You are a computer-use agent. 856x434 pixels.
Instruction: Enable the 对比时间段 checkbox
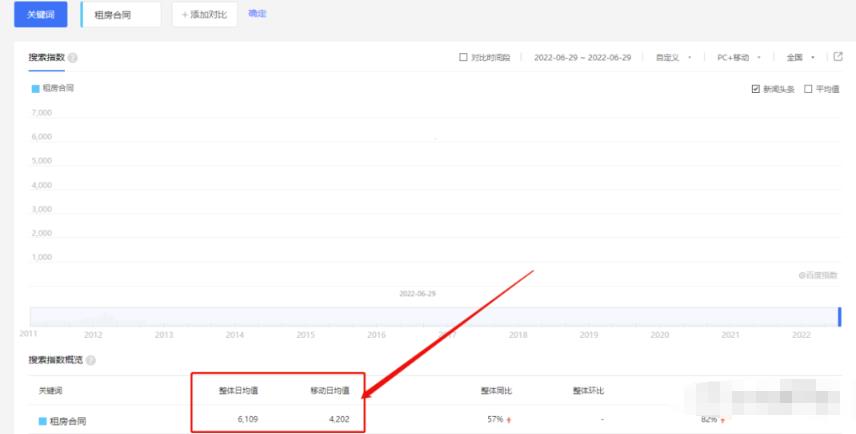click(463, 57)
